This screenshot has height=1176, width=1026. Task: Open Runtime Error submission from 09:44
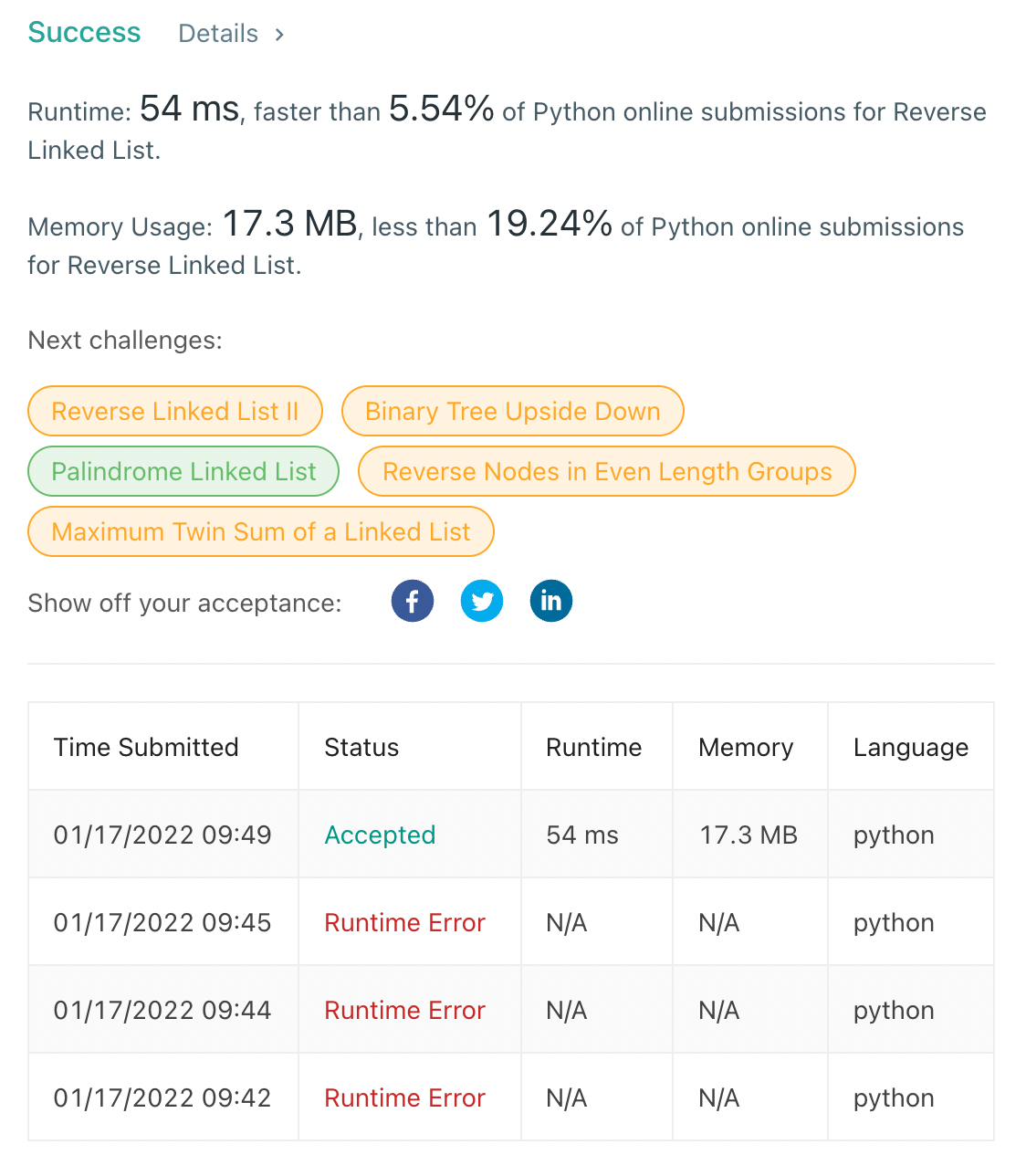point(404,1010)
